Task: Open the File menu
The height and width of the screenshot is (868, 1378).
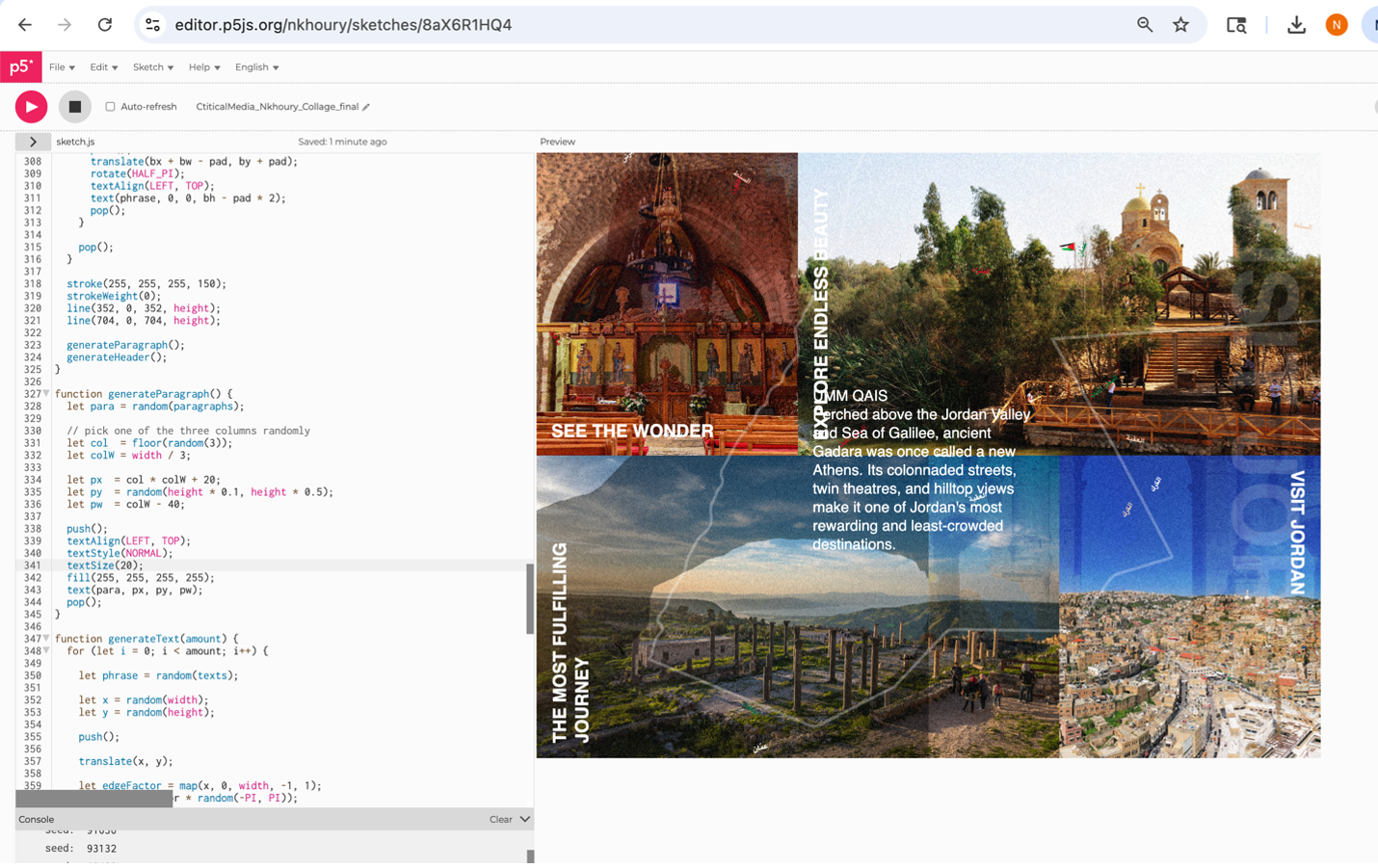Action: [x=62, y=67]
